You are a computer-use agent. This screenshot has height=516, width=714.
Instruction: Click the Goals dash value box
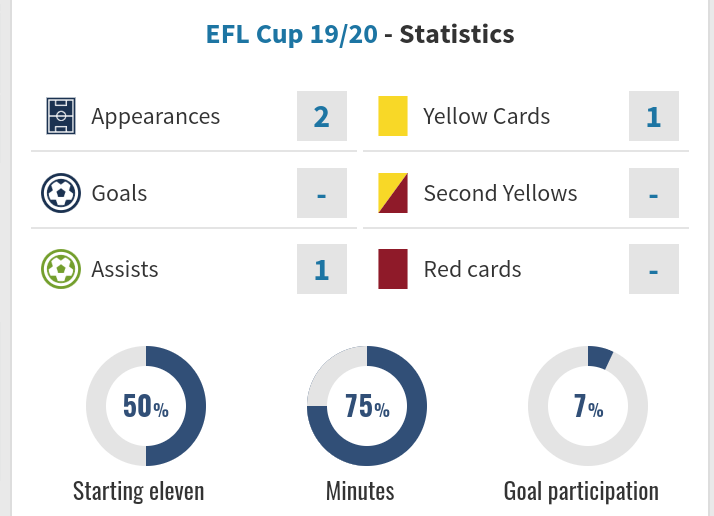[x=321, y=192]
